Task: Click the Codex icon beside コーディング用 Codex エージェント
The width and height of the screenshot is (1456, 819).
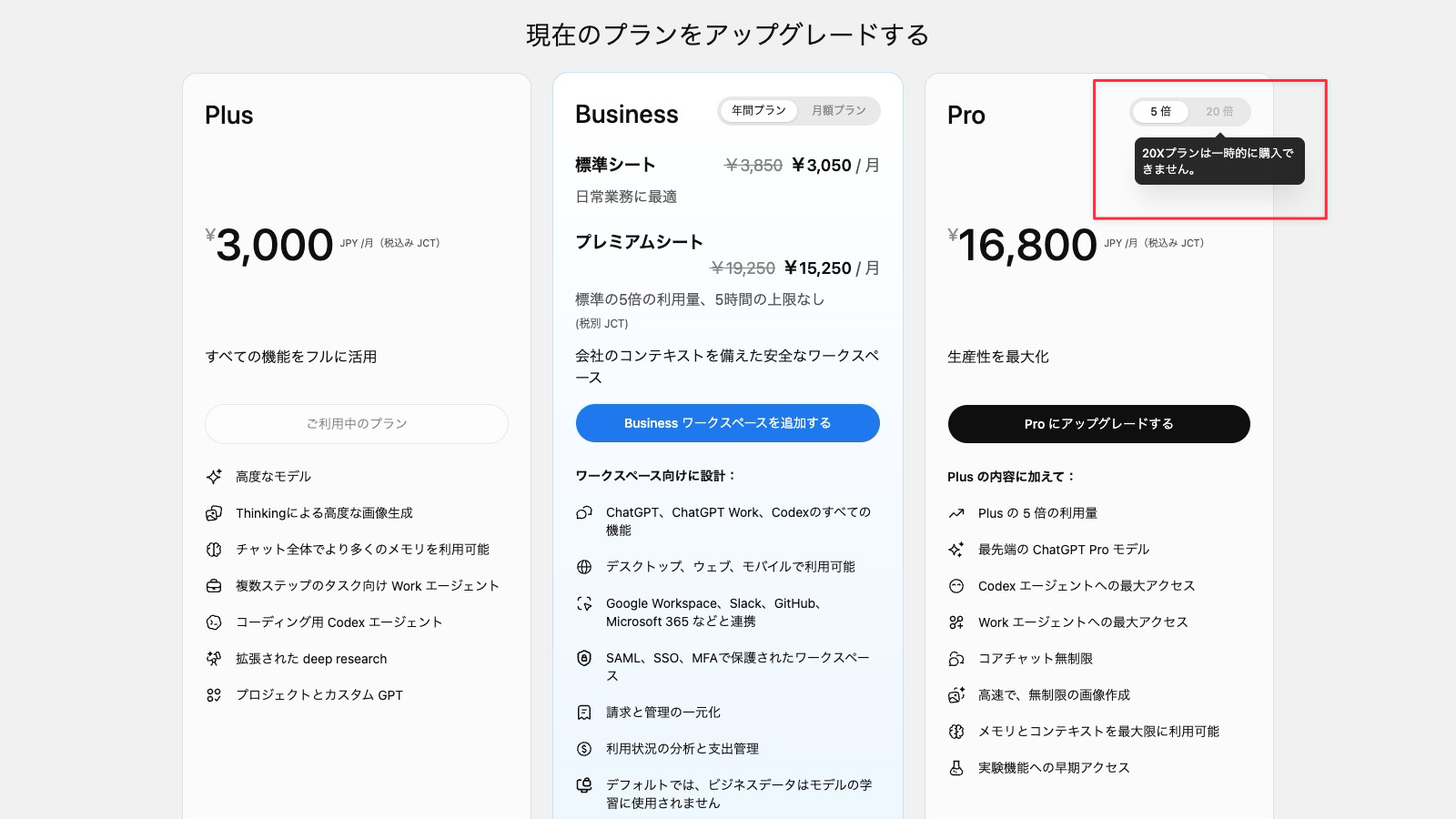Action: (214, 622)
